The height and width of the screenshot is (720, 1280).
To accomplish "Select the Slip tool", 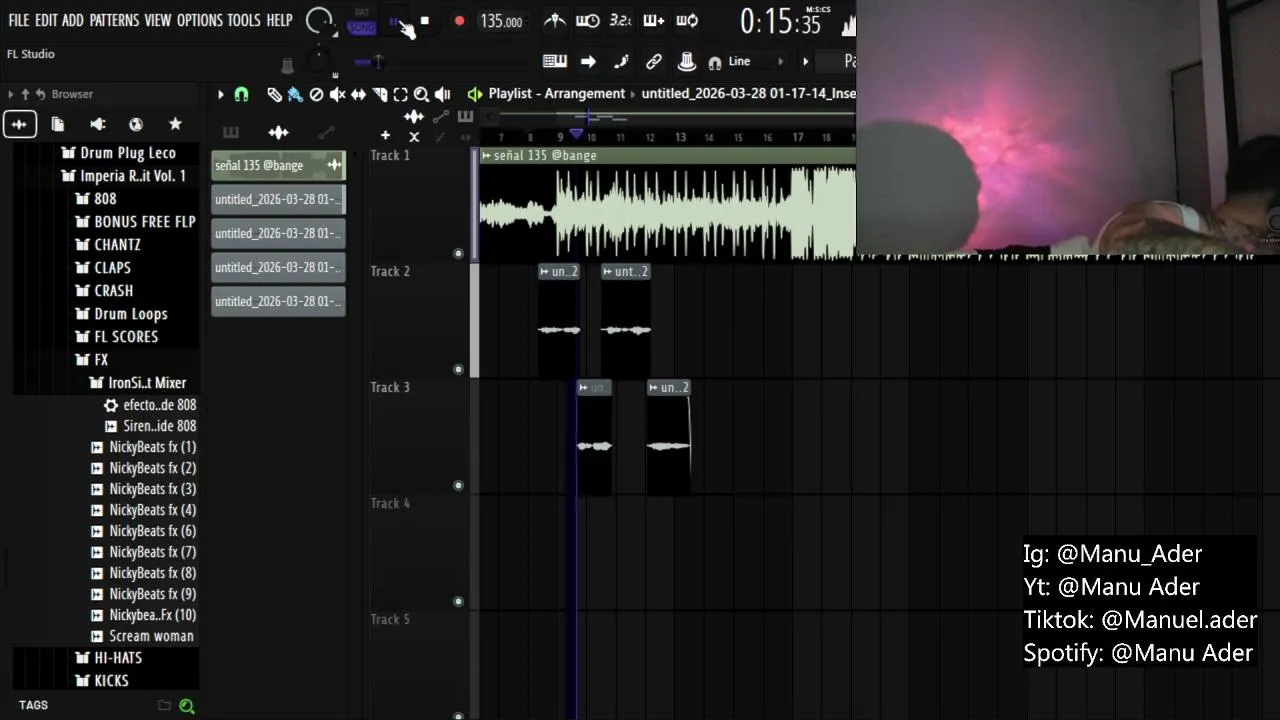I will coord(358,94).
